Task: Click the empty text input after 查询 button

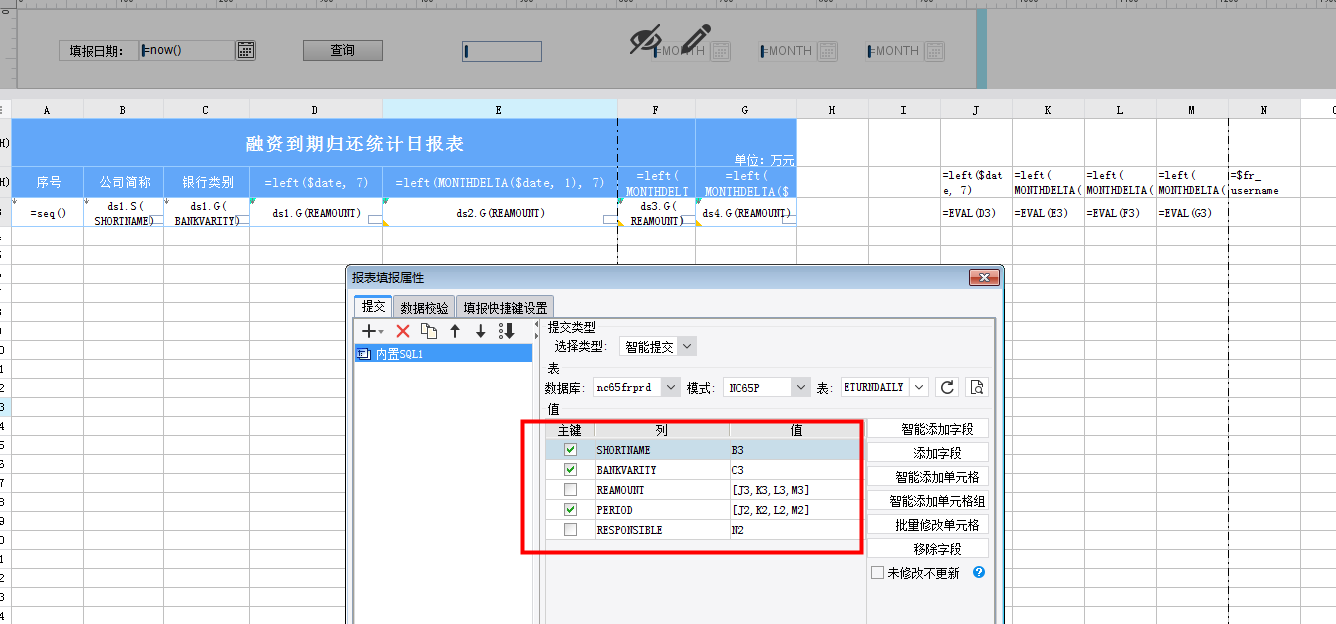Action: pos(502,51)
